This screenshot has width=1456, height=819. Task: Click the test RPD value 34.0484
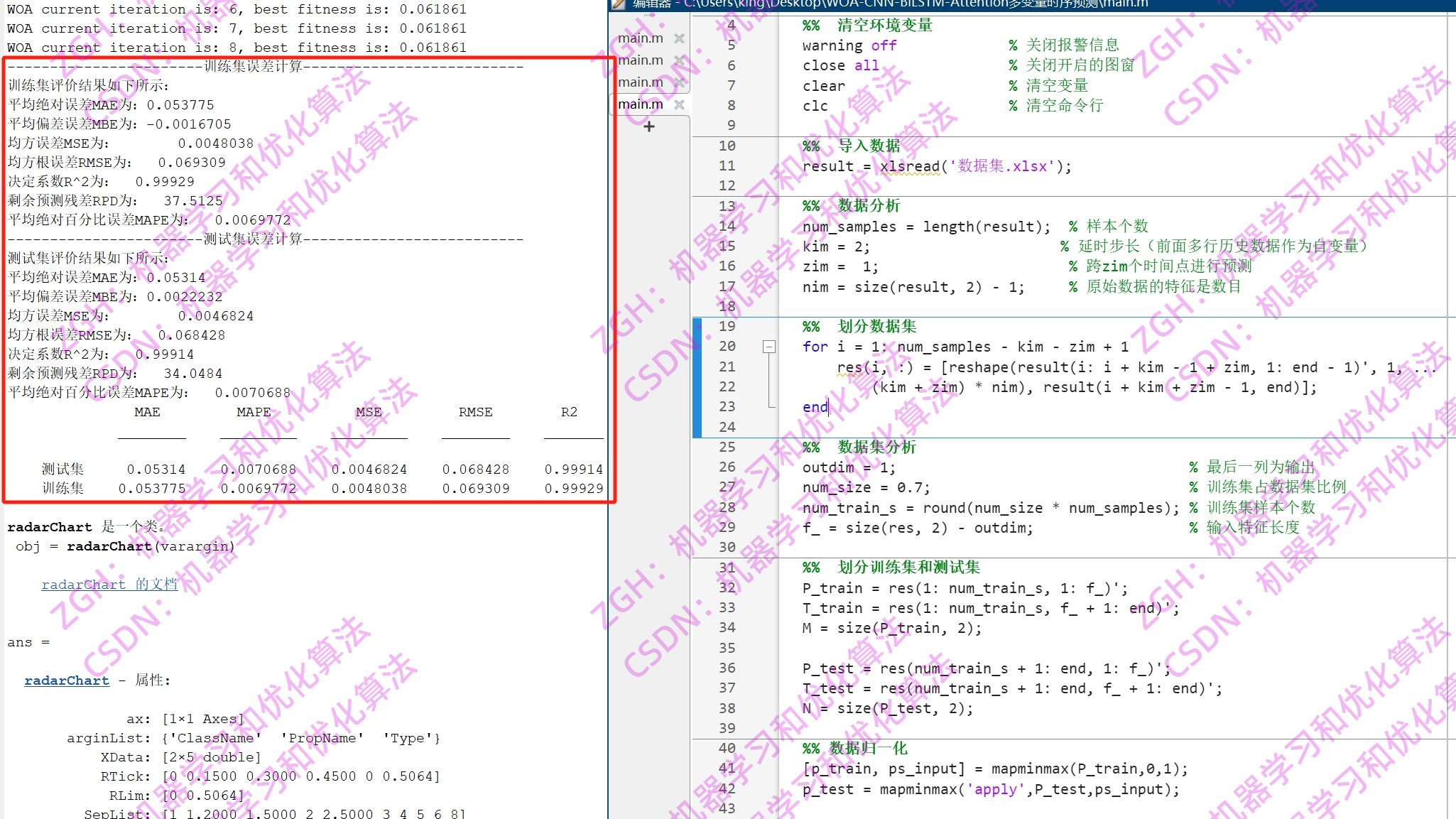pos(193,374)
